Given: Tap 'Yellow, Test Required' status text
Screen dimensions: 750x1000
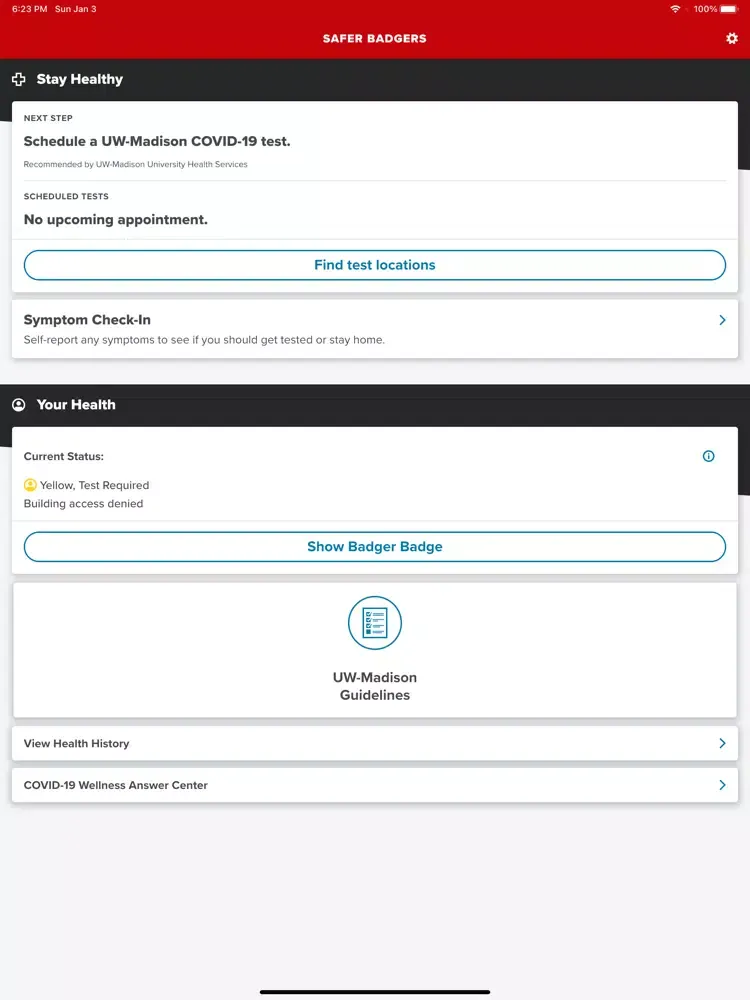Looking at the screenshot, I should coord(94,485).
